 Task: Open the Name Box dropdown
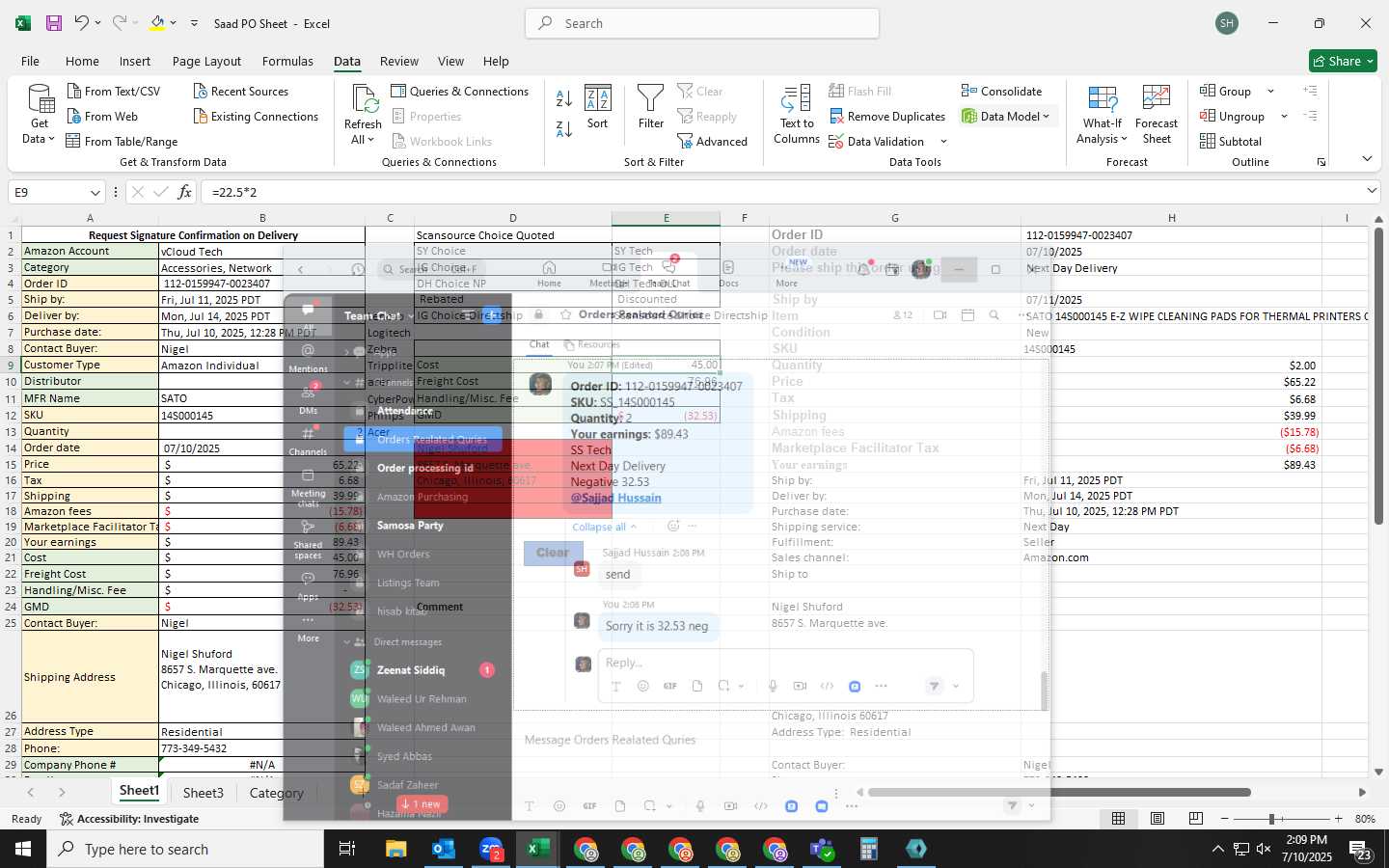95,193
